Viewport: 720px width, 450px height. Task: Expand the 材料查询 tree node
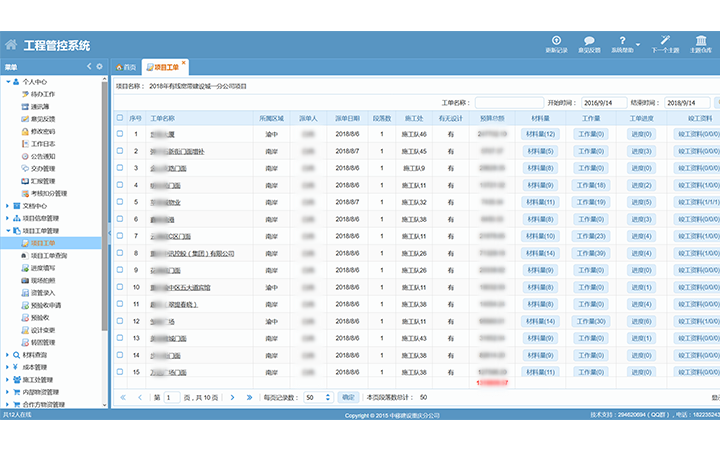[9, 355]
